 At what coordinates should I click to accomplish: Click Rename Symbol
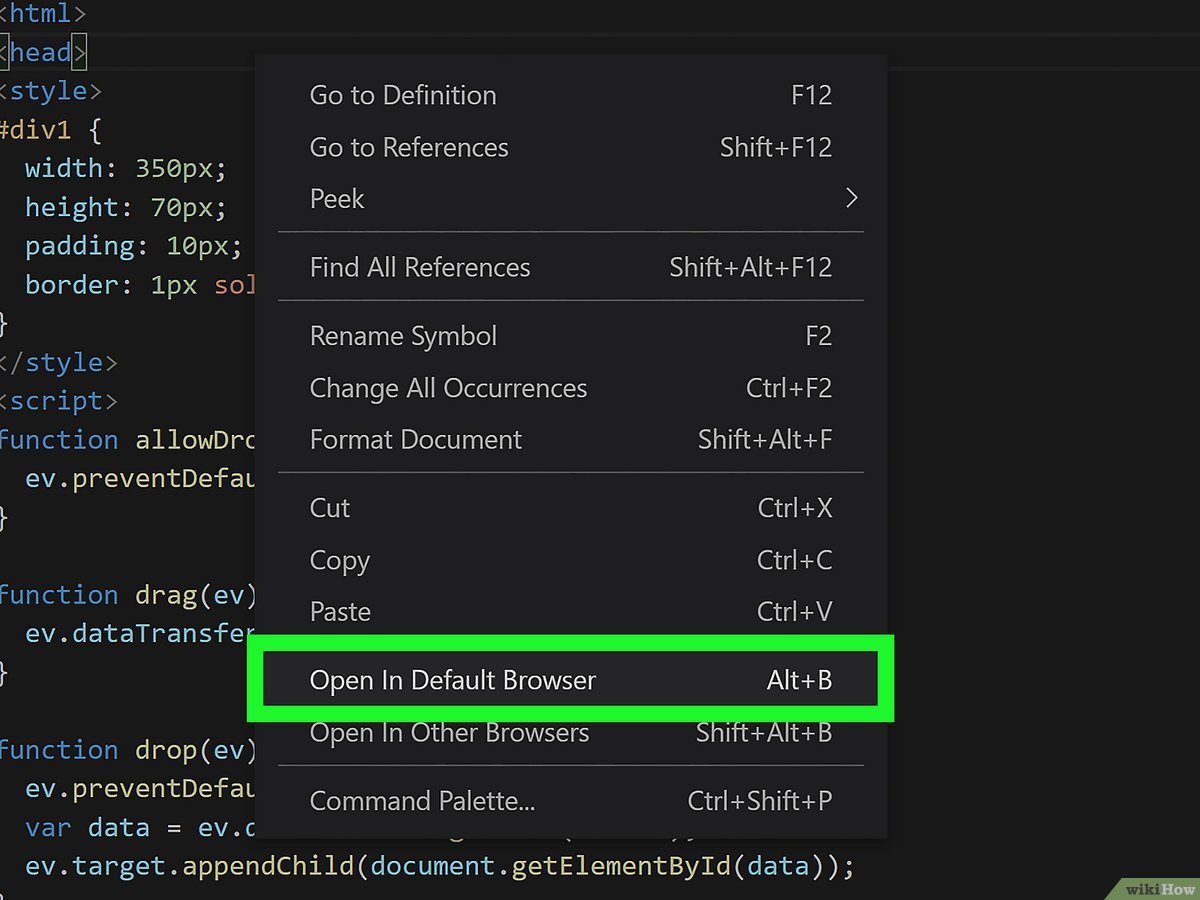tap(403, 336)
